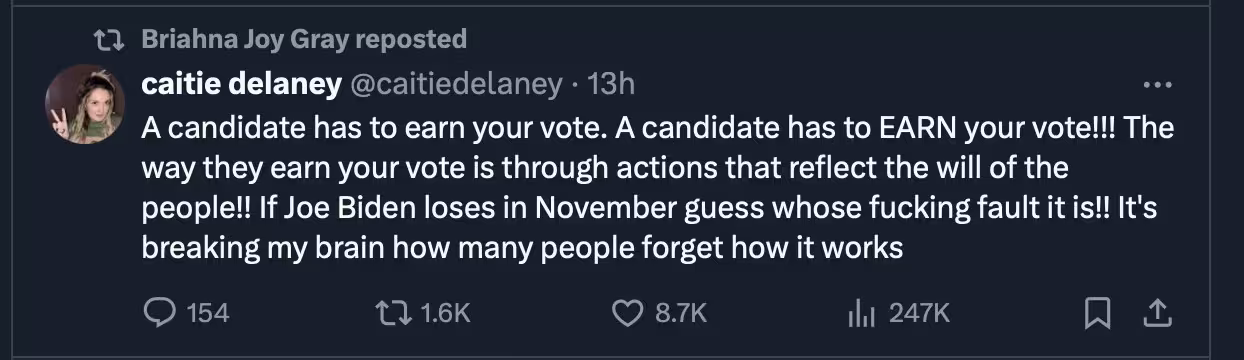Bookmark this tweet using the bookmark icon

tap(1098, 314)
